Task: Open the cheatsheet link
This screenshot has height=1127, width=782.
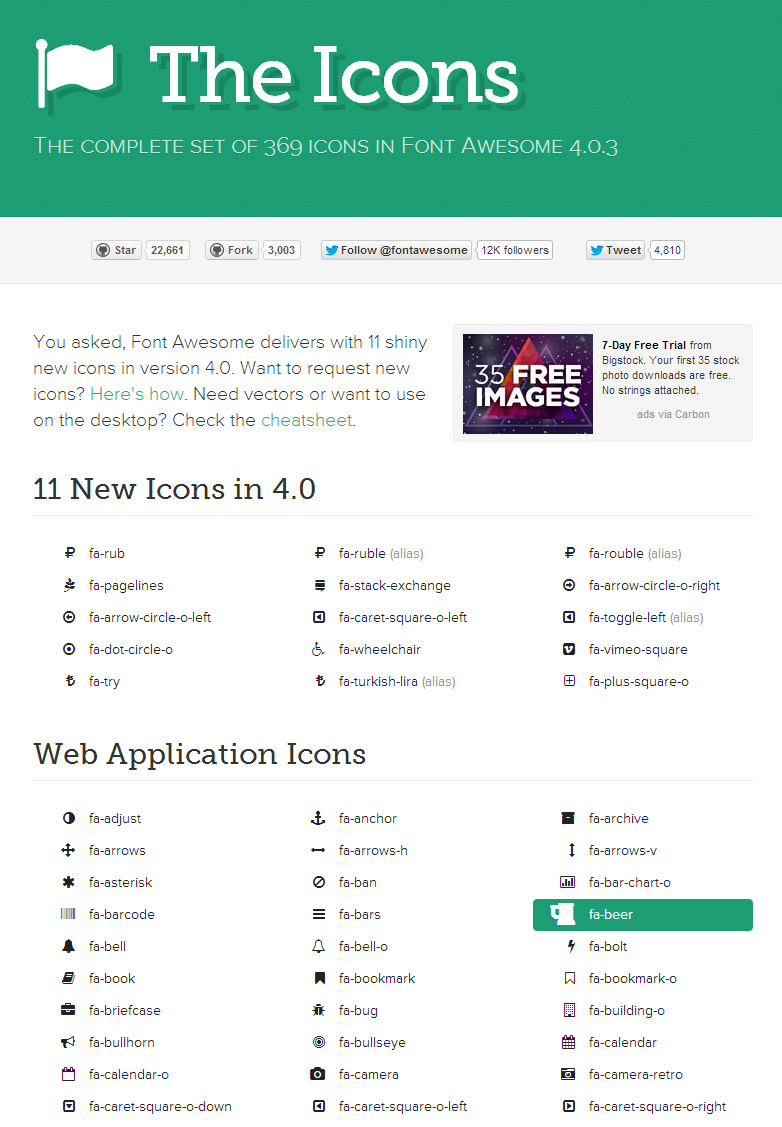Action: (x=307, y=420)
